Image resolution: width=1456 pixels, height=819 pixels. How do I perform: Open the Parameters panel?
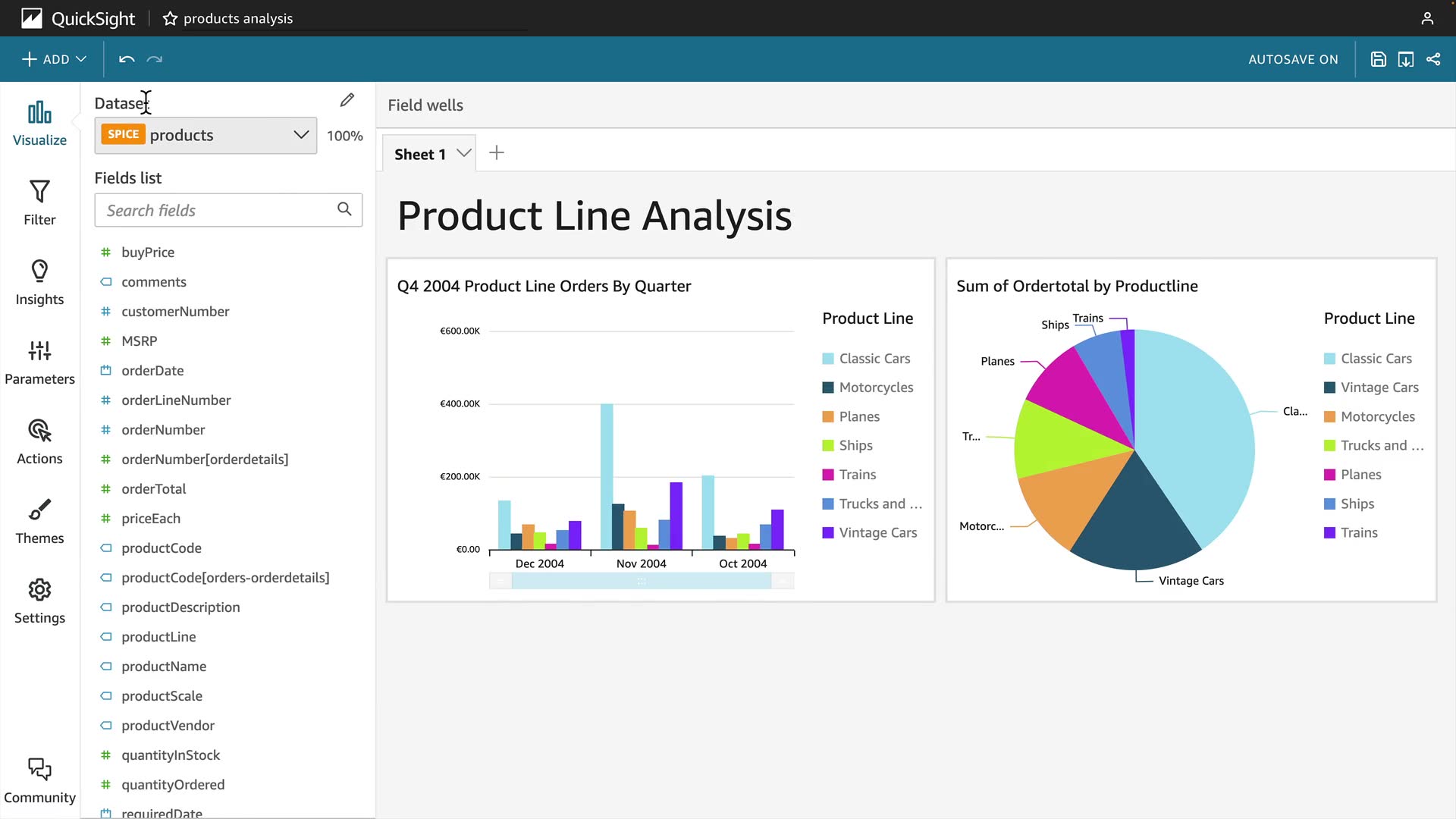tap(39, 362)
